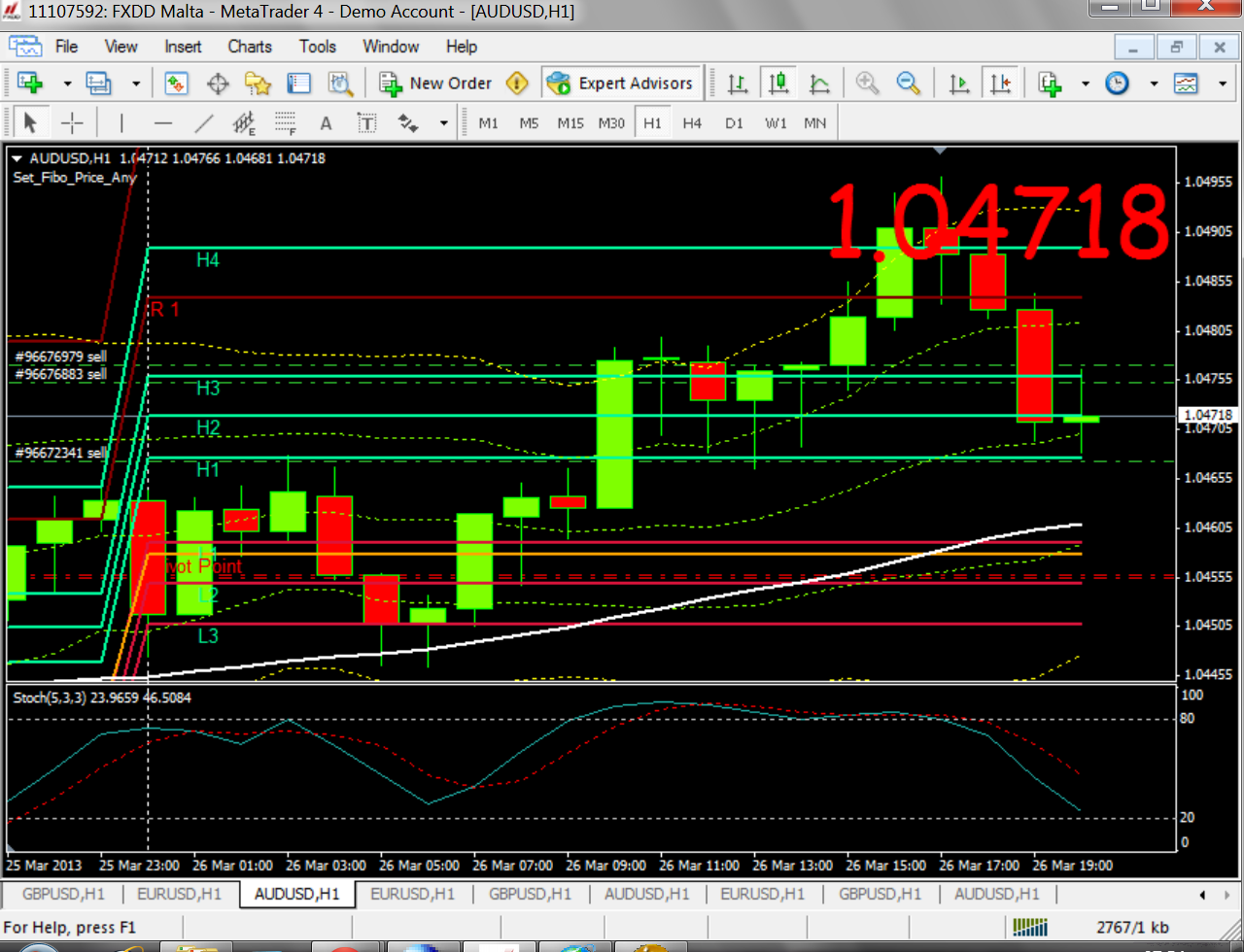
Task: Click the MetaTrader chart icon in menu bar
Action: point(26,46)
